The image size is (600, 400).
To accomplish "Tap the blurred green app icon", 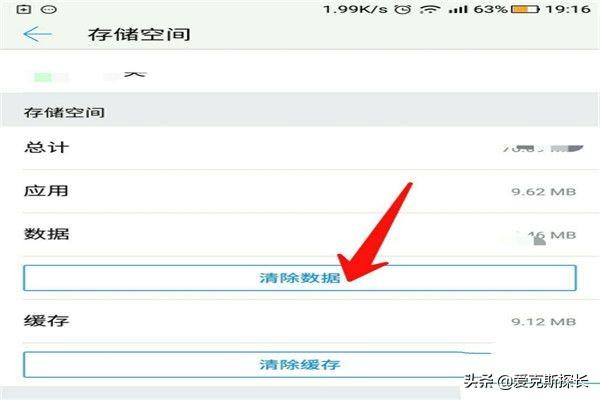I will tap(43, 77).
